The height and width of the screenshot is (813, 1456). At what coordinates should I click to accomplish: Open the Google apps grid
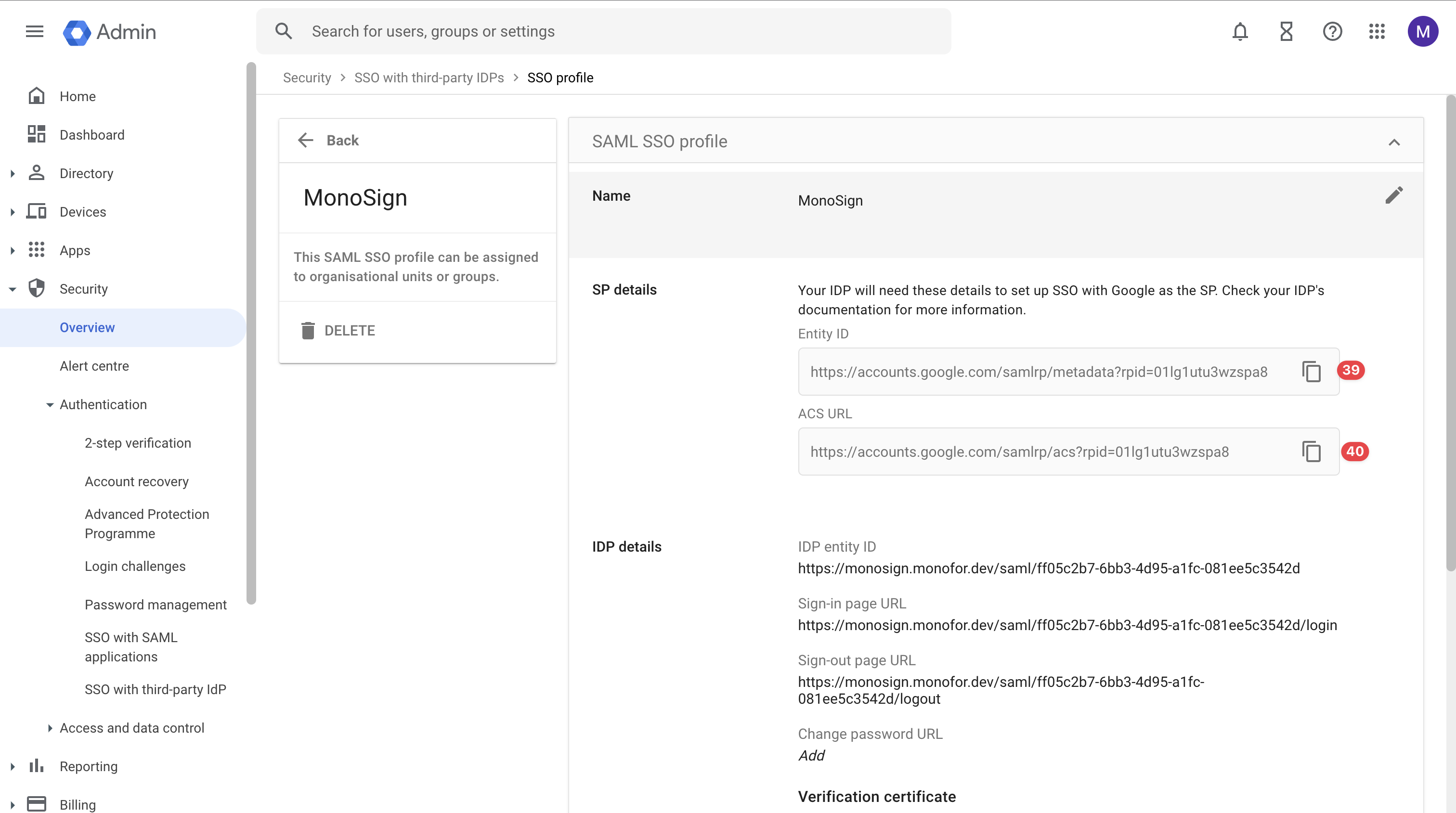click(1376, 32)
